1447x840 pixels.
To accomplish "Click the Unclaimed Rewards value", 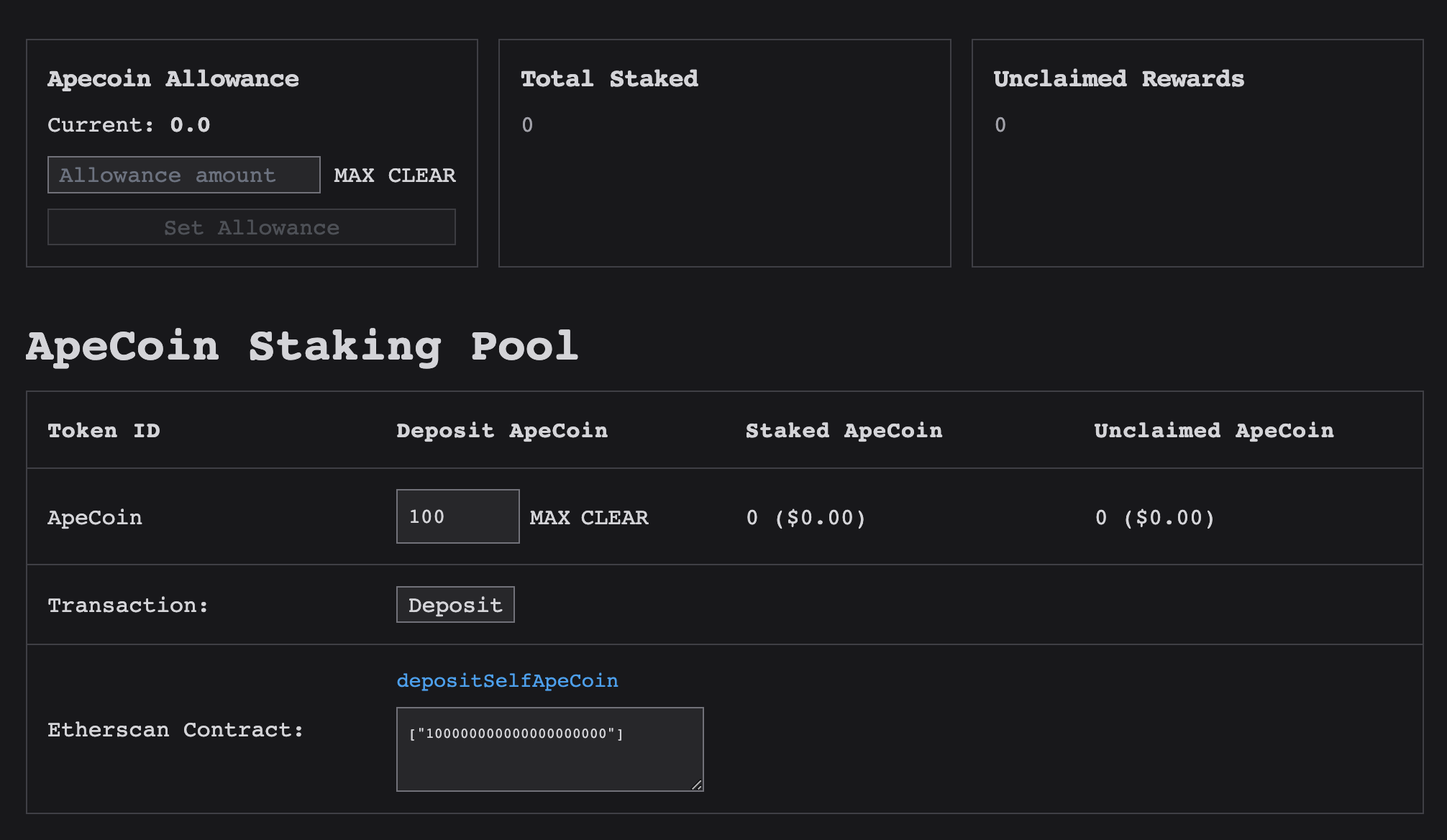I will [1000, 125].
